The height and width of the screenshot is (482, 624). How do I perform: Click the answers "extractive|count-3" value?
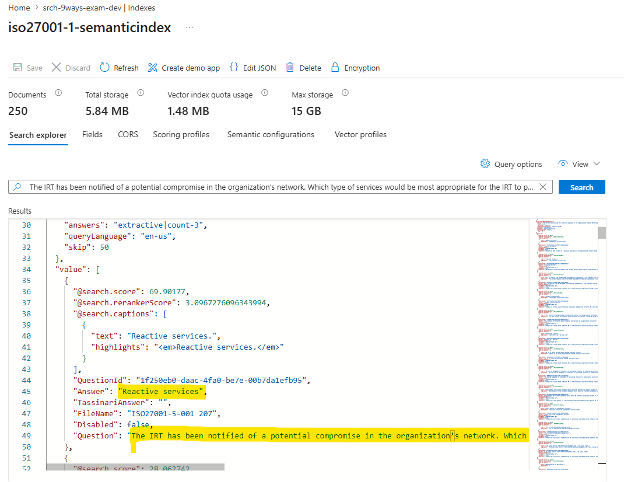coord(158,225)
